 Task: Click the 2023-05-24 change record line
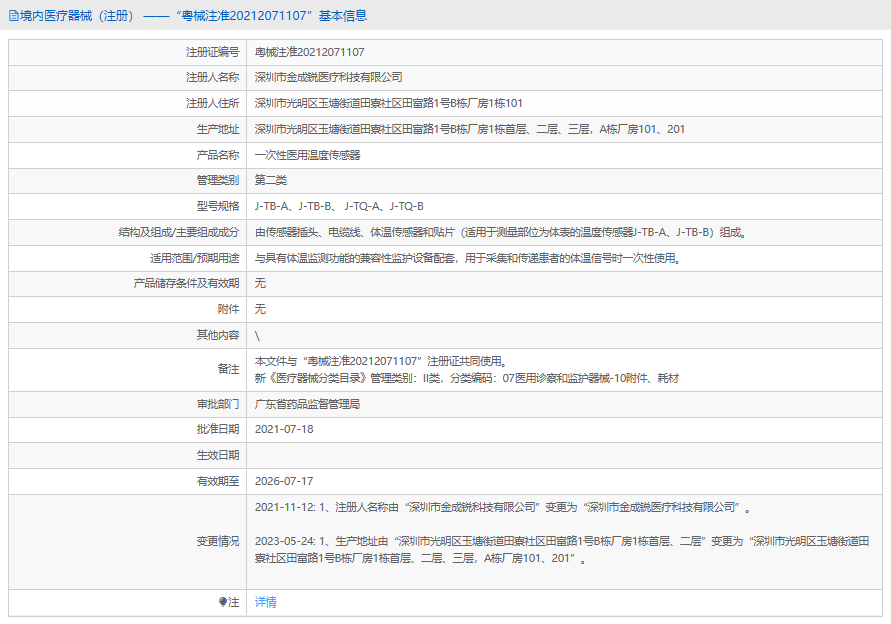click(562, 550)
